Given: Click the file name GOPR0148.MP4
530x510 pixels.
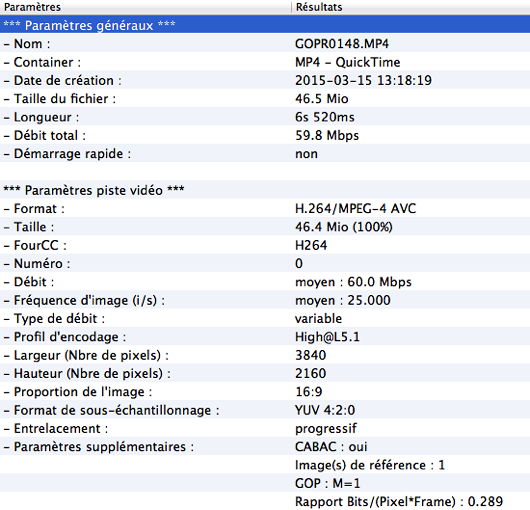Looking at the screenshot, I should pyautogui.click(x=342, y=44).
